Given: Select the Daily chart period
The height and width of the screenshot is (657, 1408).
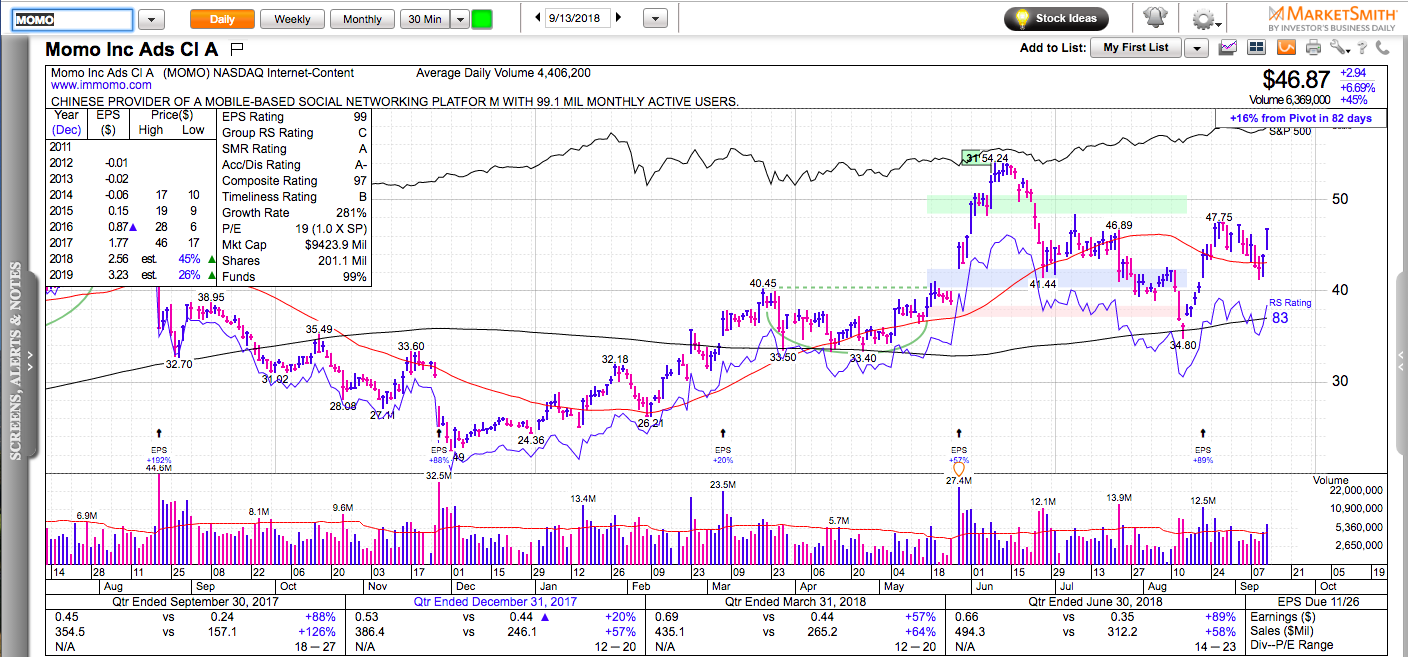Looking at the screenshot, I should tap(222, 19).
